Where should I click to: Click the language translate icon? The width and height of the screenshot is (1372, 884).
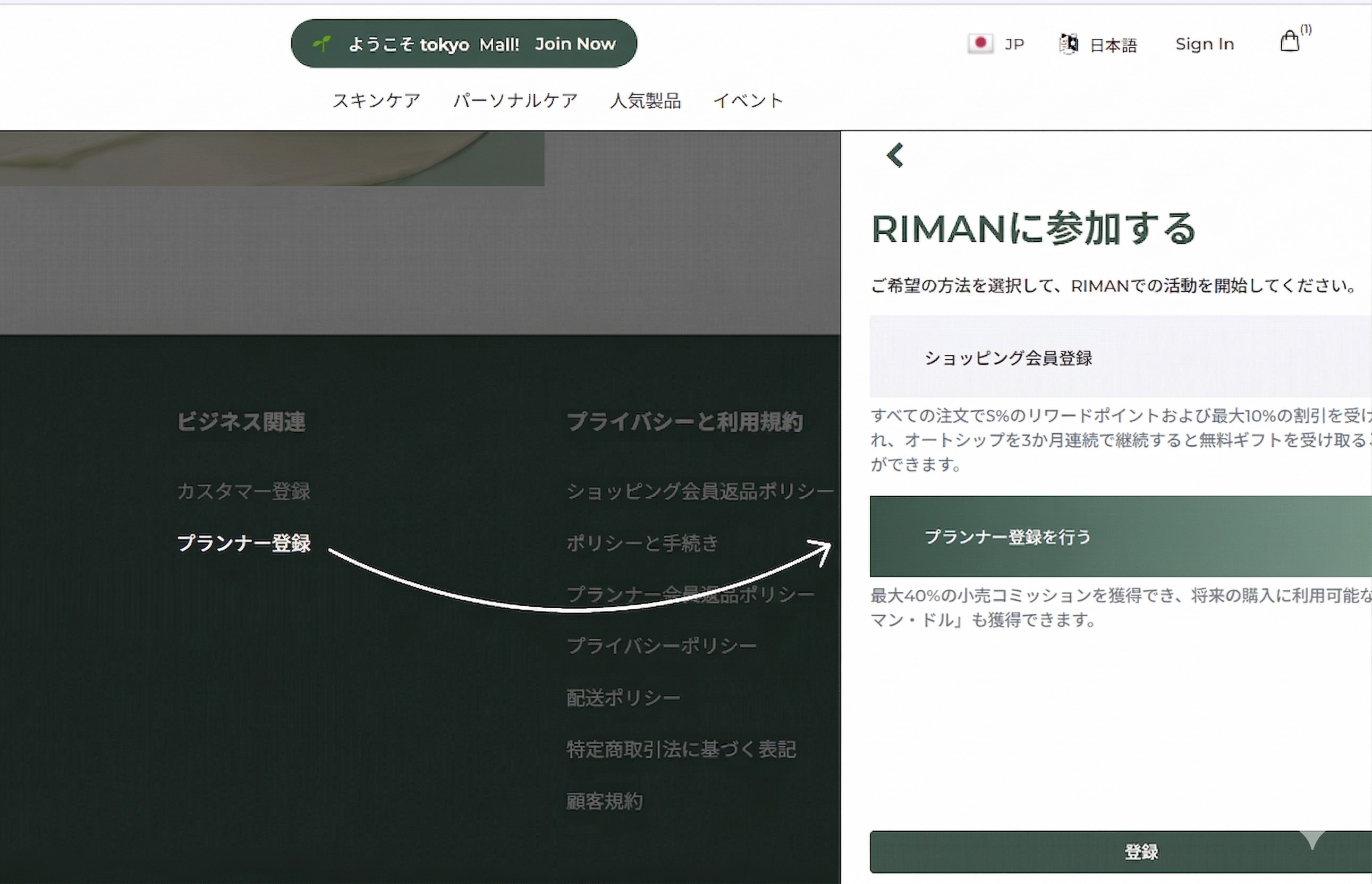(1069, 44)
